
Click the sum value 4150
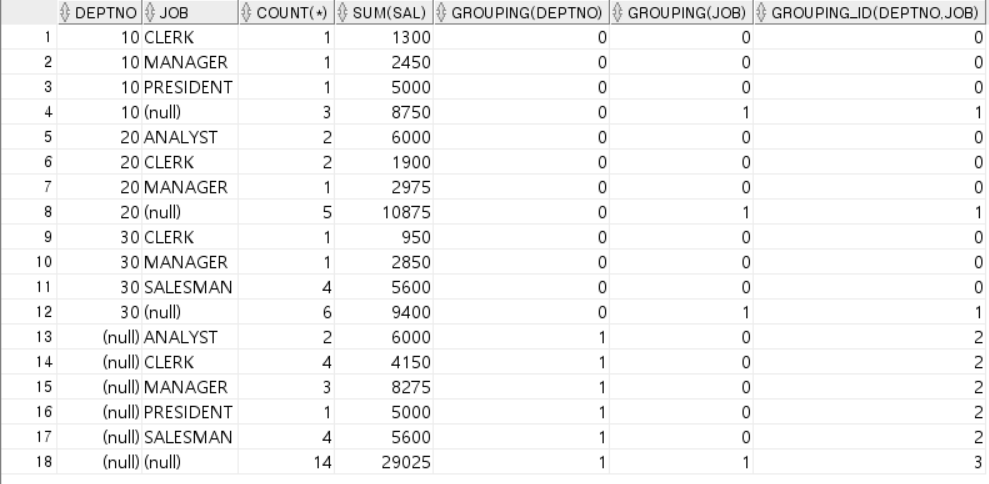coord(411,362)
